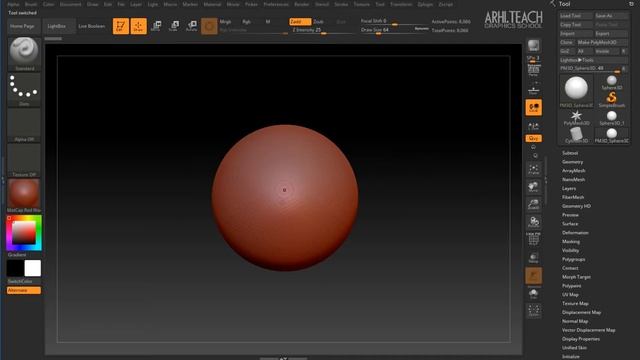This screenshot has width=640, height=360.
Task: Activate the Draw mode button
Action: pos(138,26)
